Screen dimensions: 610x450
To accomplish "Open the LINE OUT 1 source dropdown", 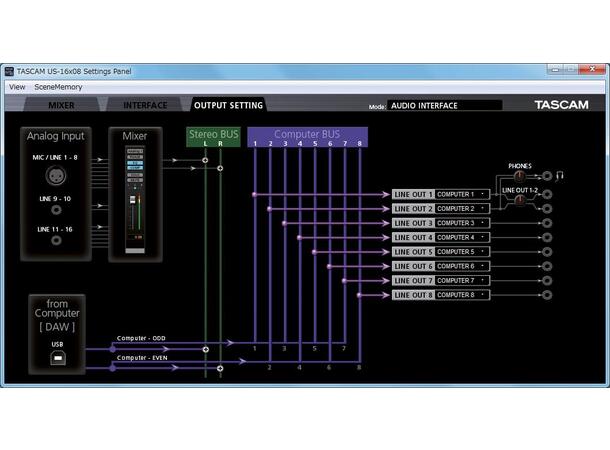I will (462, 194).
